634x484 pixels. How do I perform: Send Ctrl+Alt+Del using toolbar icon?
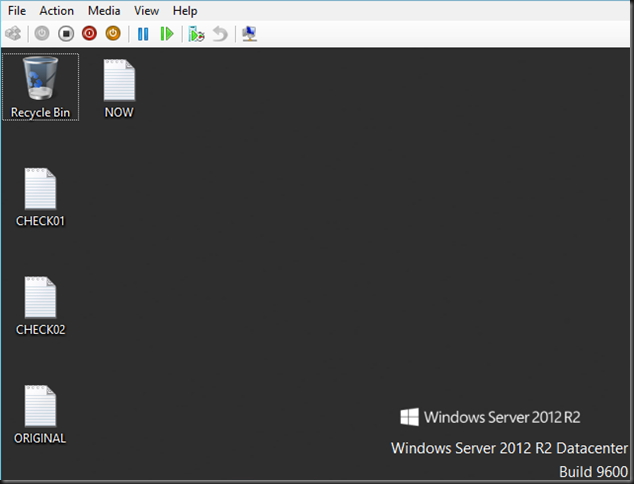coord(13,34)
